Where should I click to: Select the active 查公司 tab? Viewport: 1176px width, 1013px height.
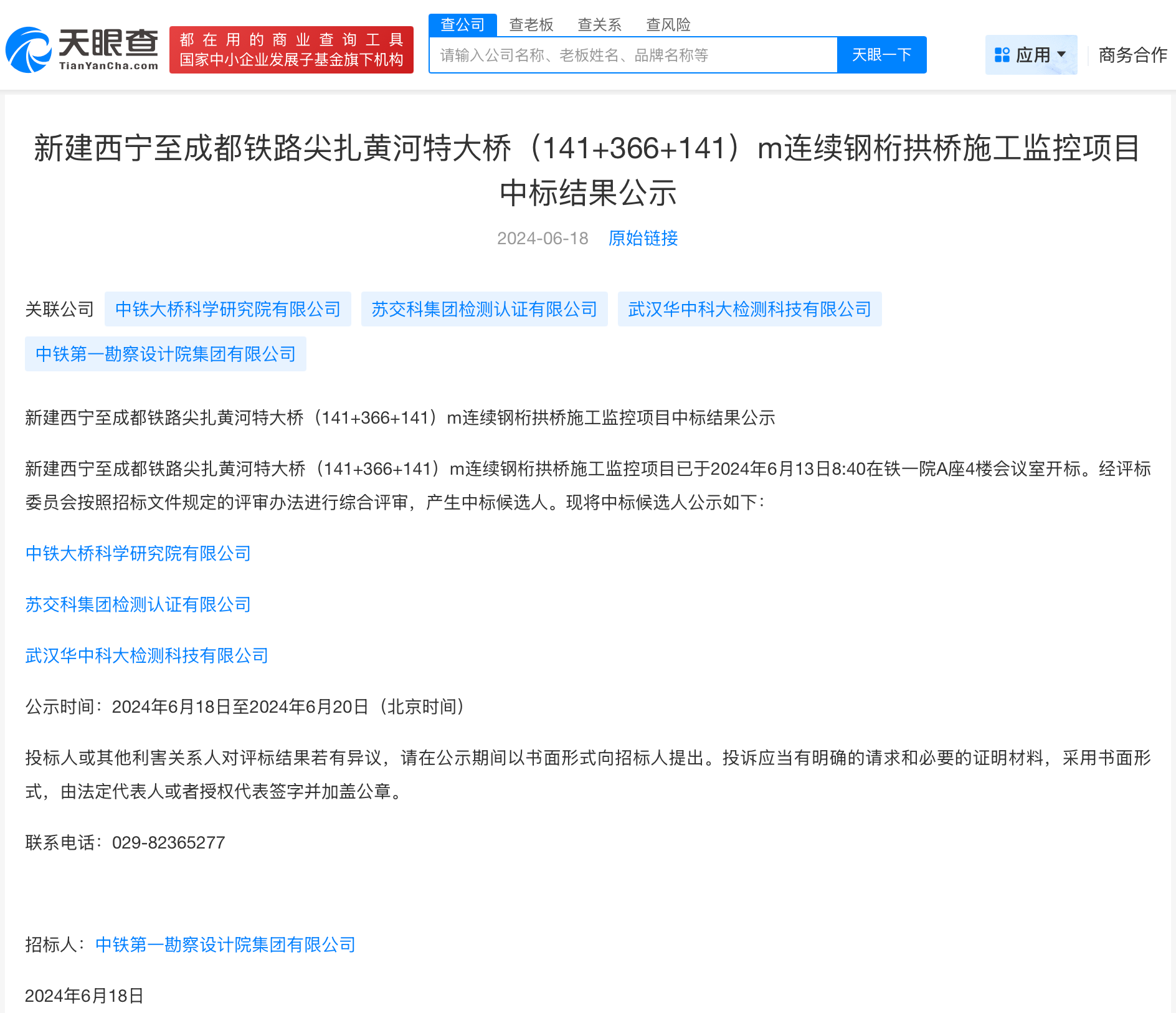coord(462,24)
